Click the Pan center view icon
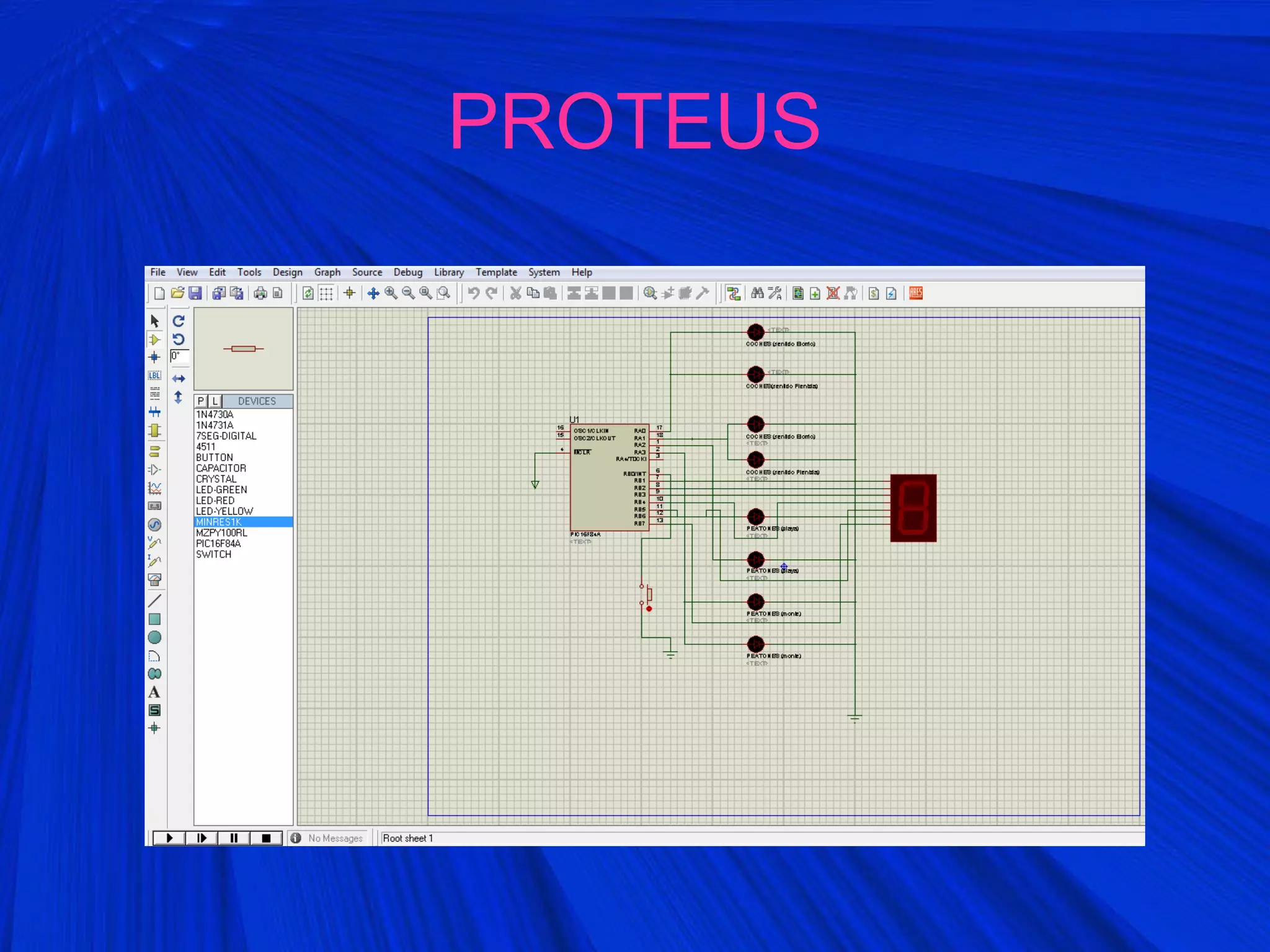 [x=373, y=293]
